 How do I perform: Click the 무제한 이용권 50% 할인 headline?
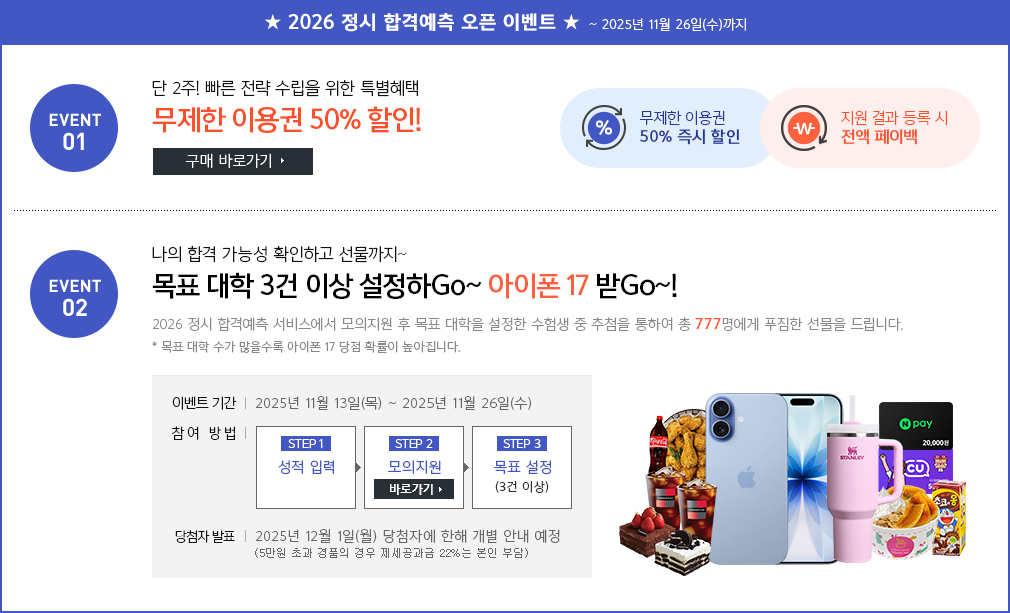(x=287, y=120)
